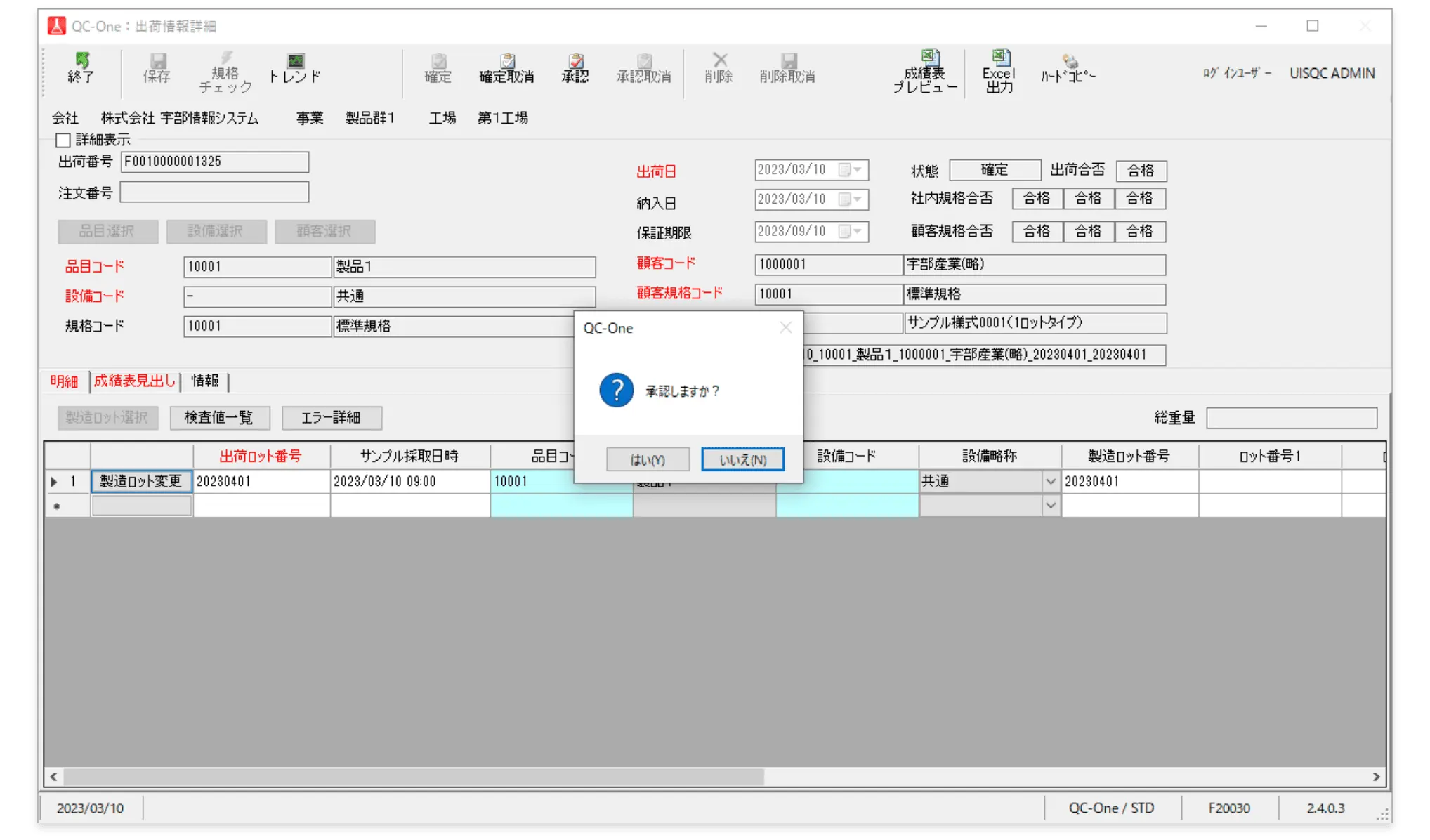Click the 確定取消 toolbar icon
The height and width of the screenshot is (840, 1430).
tap(506, 69)
